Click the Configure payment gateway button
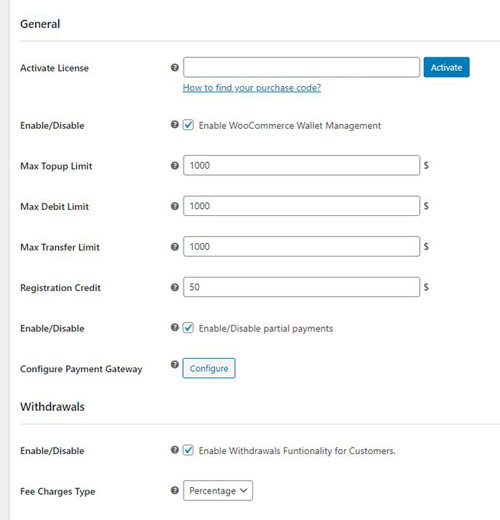Image resolution: width=500 pixels, height=520 pixels. click(209, 368)
